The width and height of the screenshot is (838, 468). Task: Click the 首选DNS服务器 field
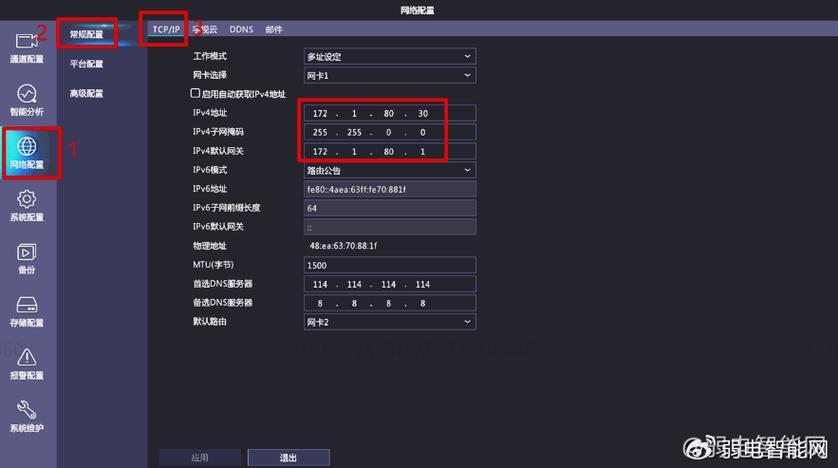point(390,284)
